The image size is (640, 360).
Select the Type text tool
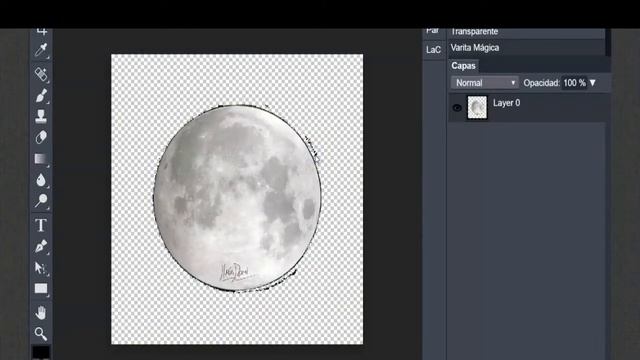coord(41,225)
